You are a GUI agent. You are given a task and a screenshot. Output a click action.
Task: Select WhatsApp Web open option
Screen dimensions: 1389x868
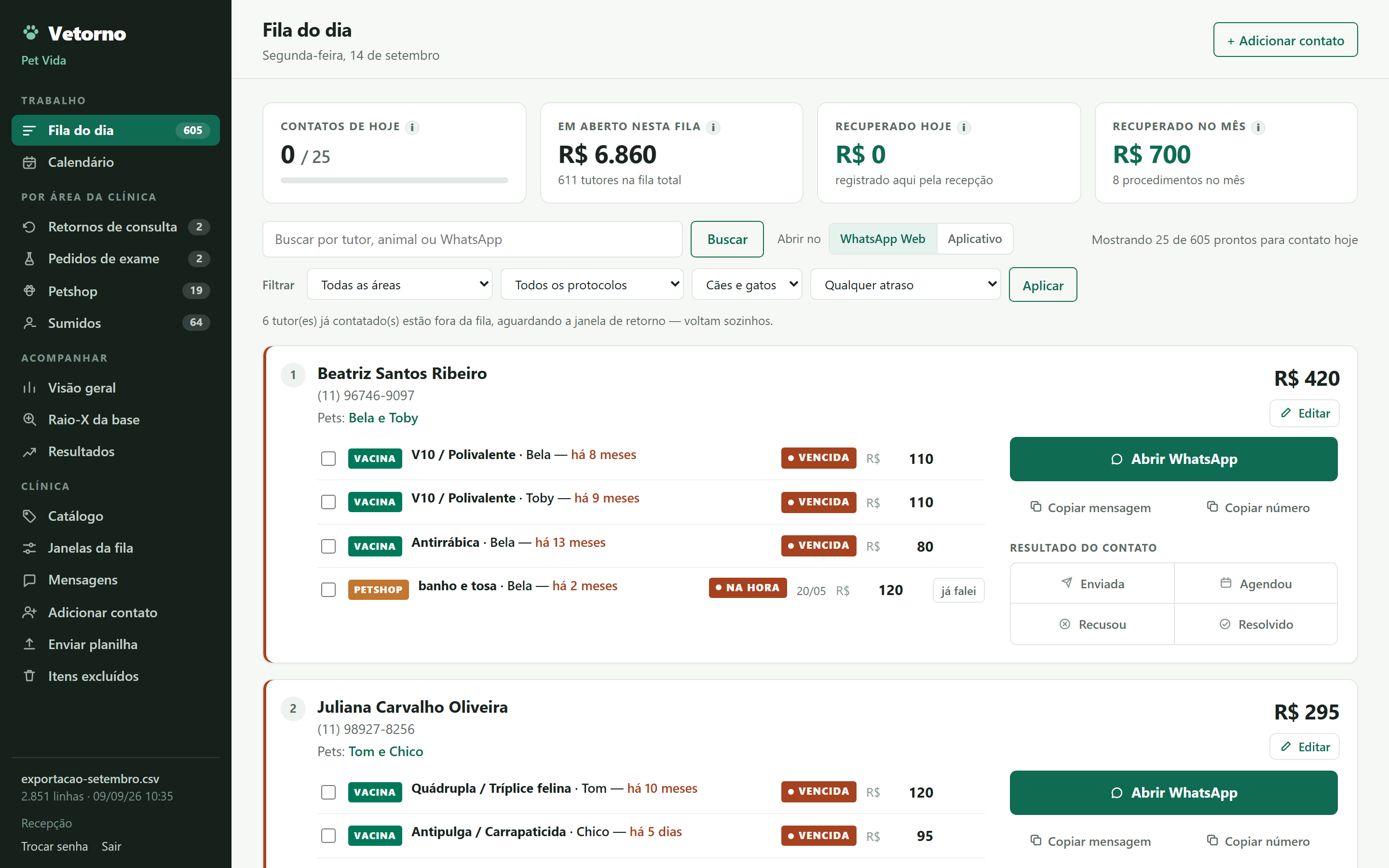pyautogui.click(x=883, y=239)
